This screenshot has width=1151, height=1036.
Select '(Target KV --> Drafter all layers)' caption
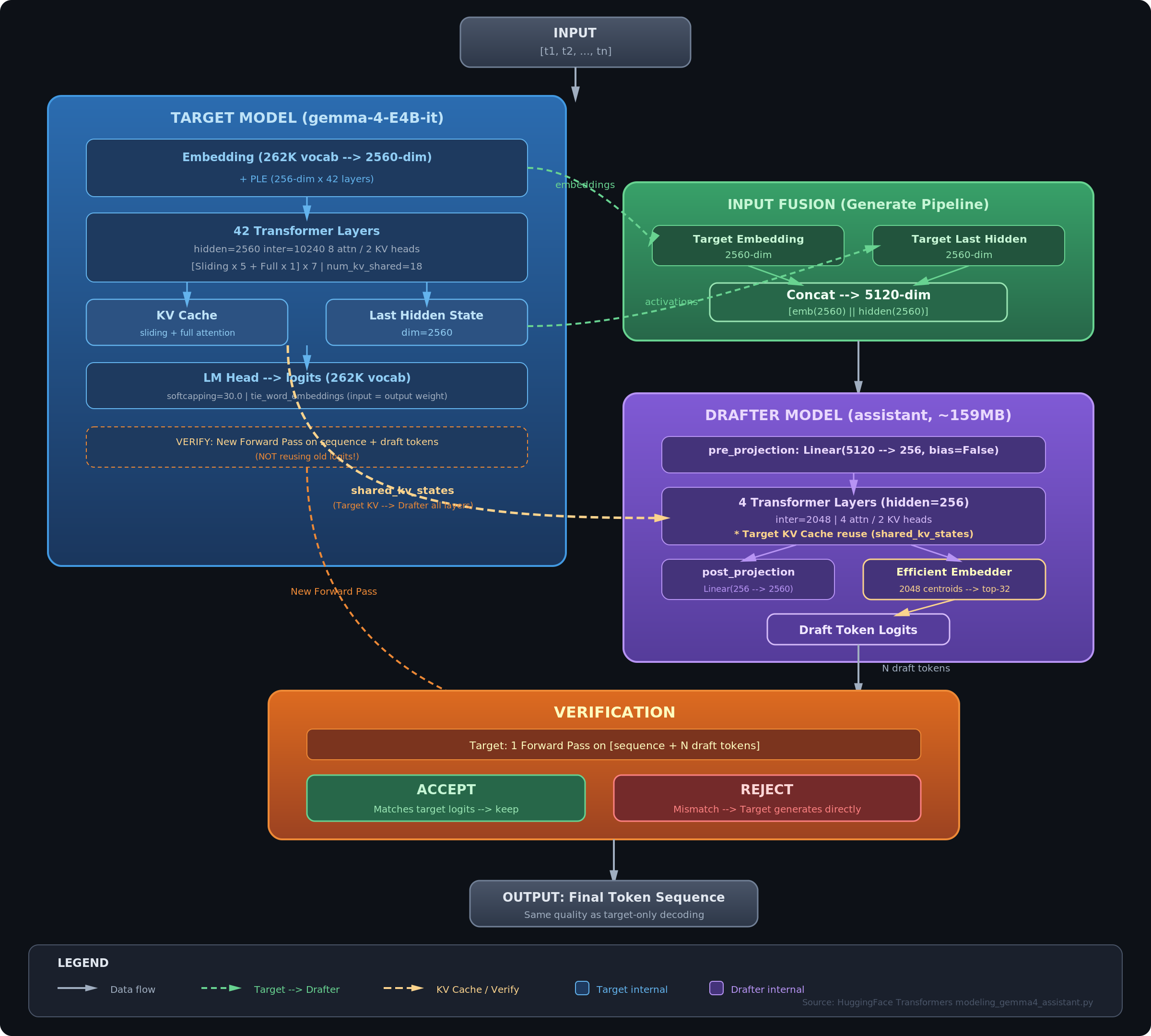coord(402,505)
